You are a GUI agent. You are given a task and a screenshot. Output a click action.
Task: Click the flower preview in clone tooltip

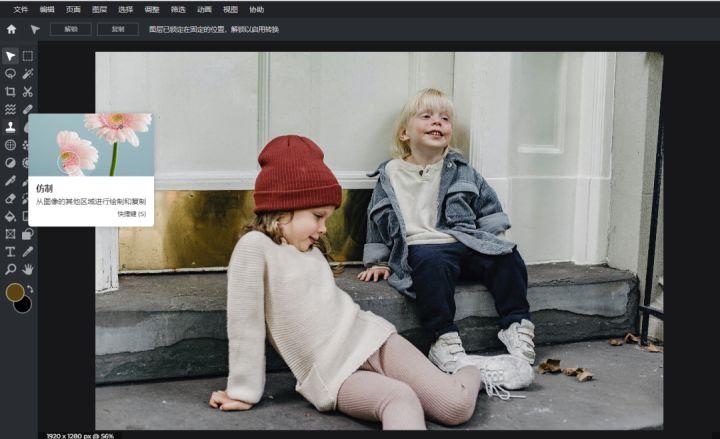pos(91,145)
